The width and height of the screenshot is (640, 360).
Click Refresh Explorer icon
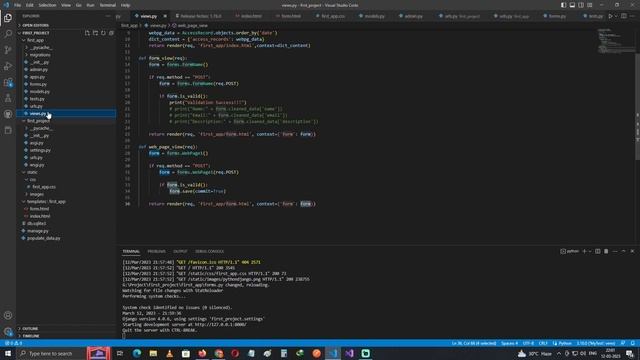coord(103,33)
